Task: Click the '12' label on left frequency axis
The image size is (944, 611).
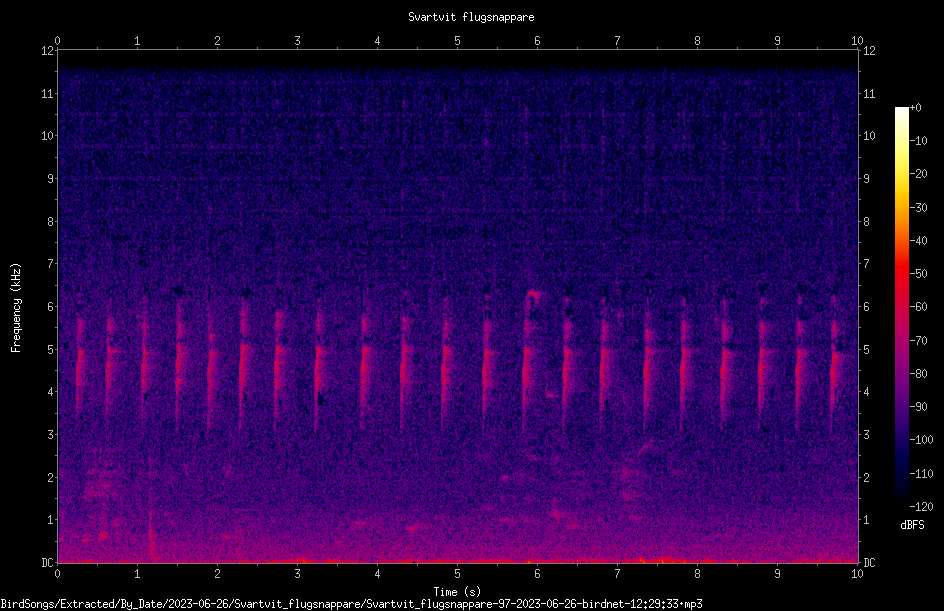Action: [48, 51]
